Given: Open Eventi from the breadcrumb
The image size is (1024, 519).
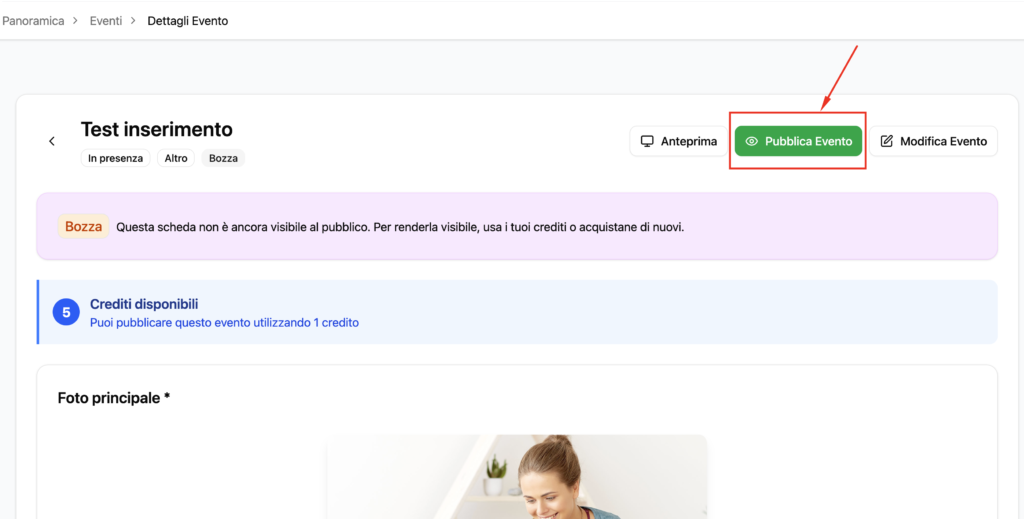Looking at the screenshot, I should [106, 20].
